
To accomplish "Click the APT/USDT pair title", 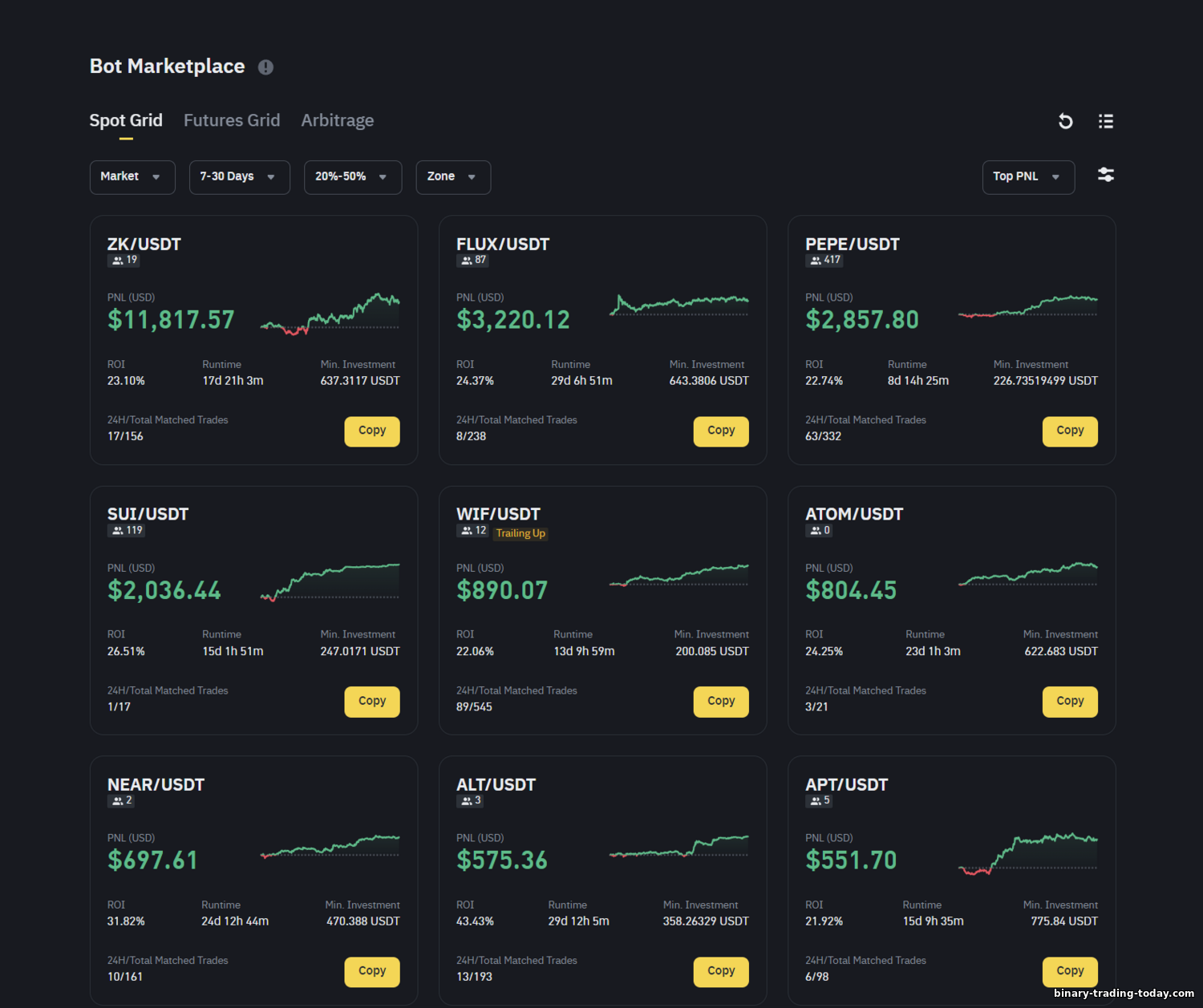I will coord(847,784).
